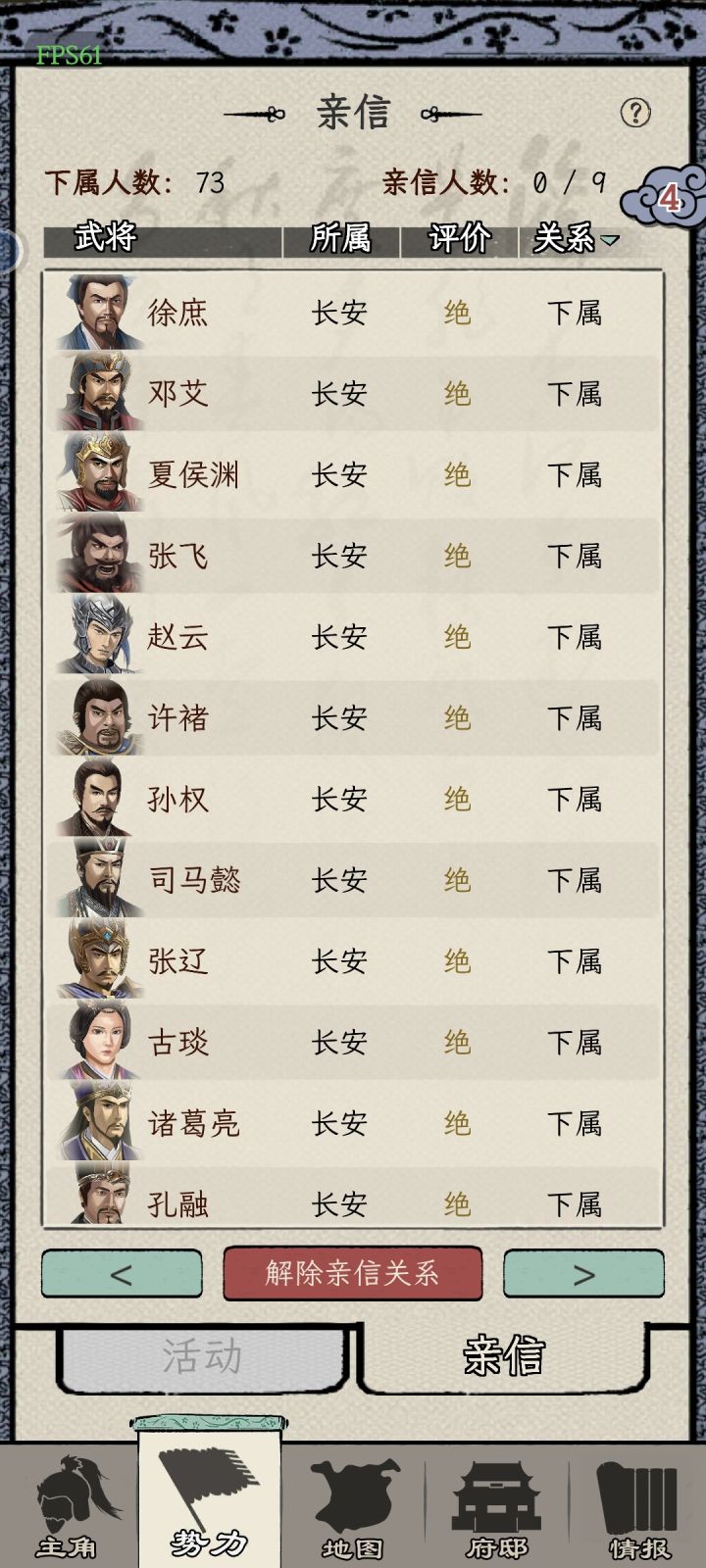This screenshot has height=1568, width=706.
Task: Switch to the 亲信 tab
Action: [x=503, y=1356]
